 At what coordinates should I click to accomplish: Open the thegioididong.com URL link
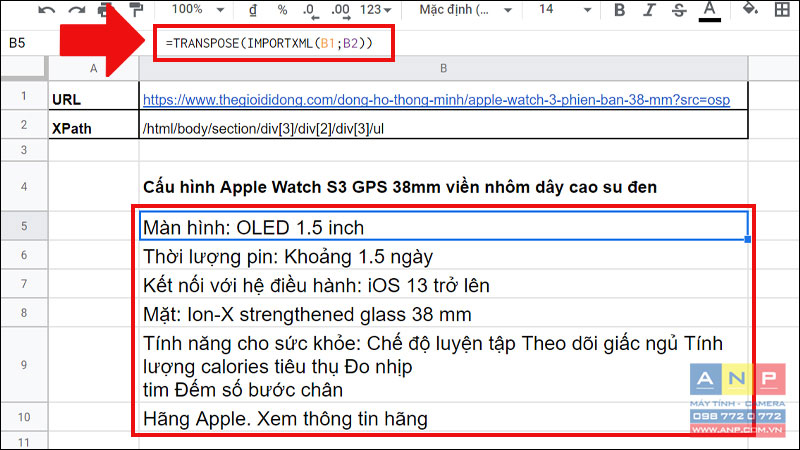[436, 99]
